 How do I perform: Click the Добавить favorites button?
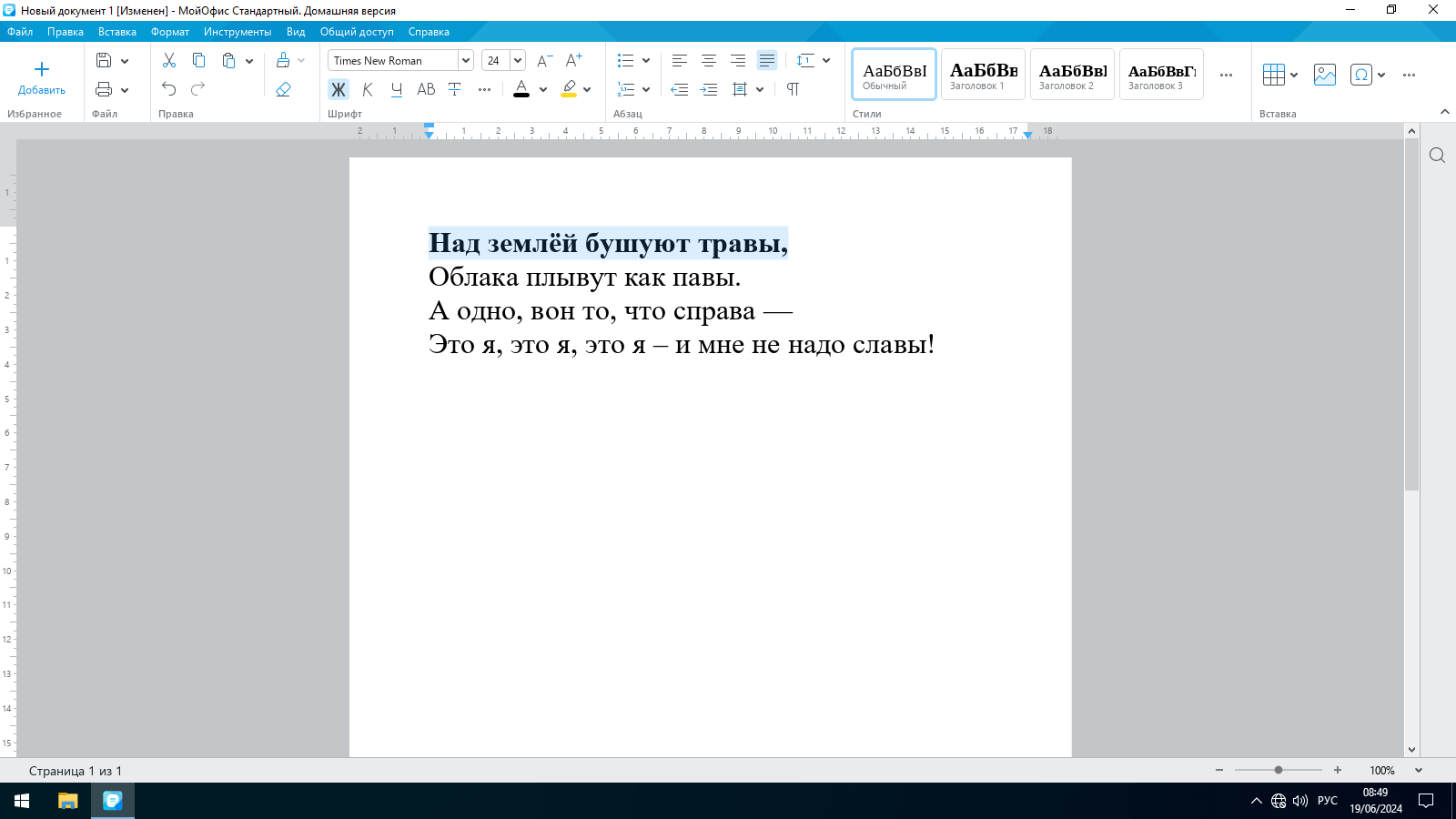42,78
